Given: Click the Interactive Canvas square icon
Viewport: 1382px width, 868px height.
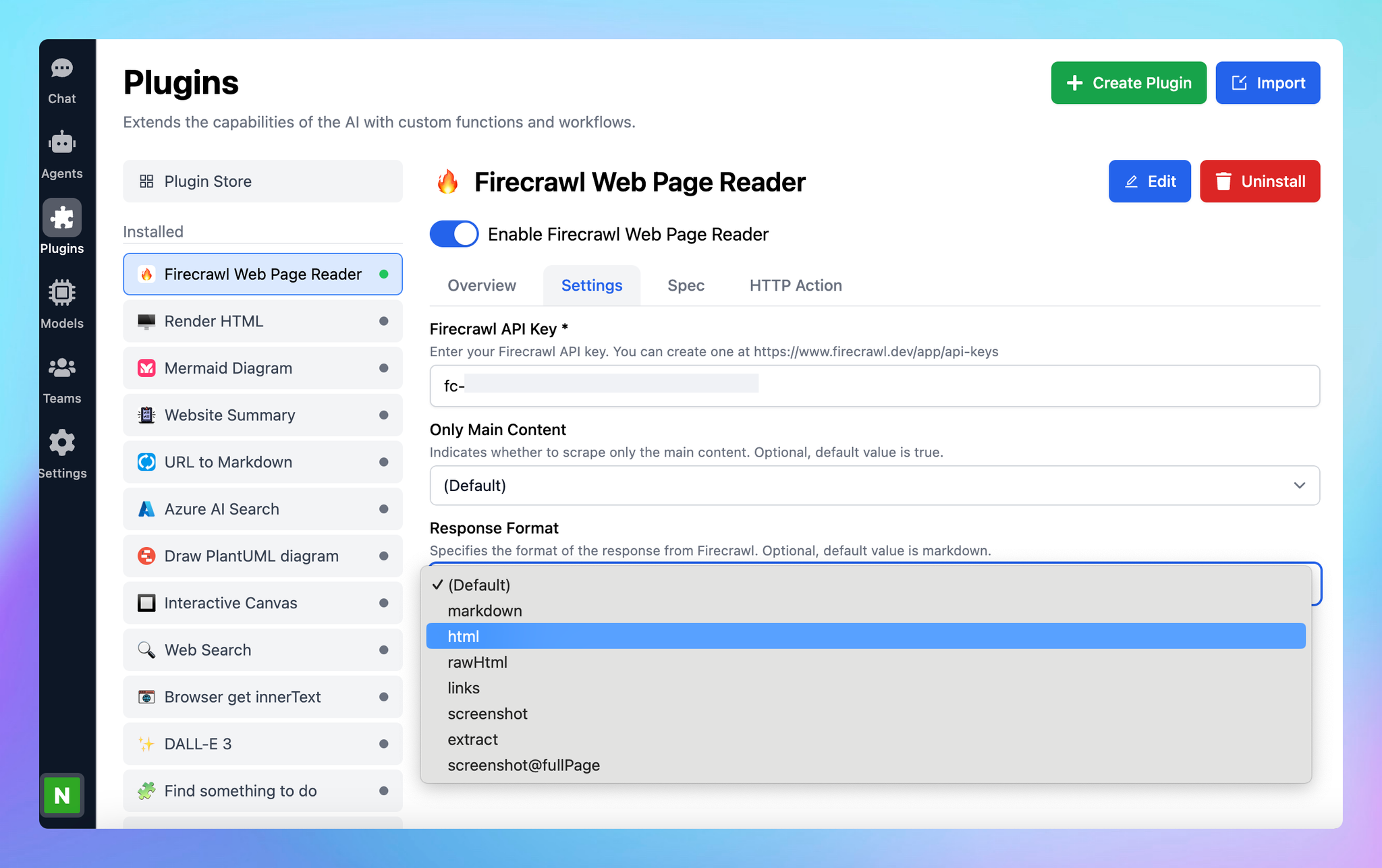Looking at the screenshot, I should 146,603.
